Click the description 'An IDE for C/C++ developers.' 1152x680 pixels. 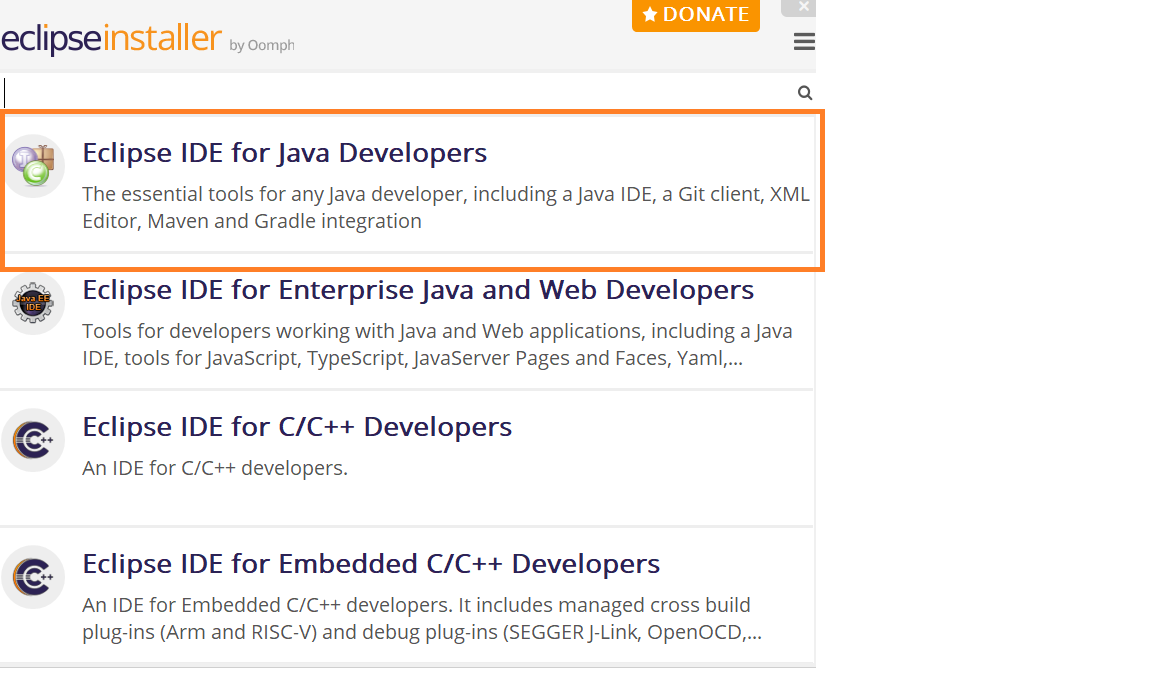(x=215, y=468)
